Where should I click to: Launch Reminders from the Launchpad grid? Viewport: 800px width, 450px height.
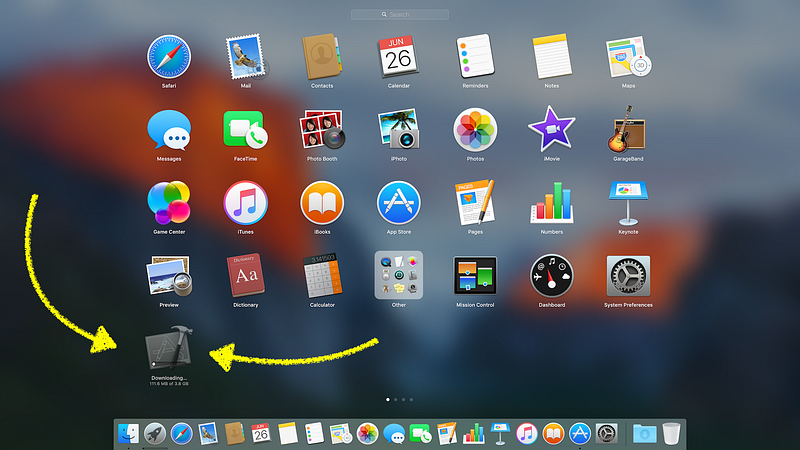coord(475,56)
